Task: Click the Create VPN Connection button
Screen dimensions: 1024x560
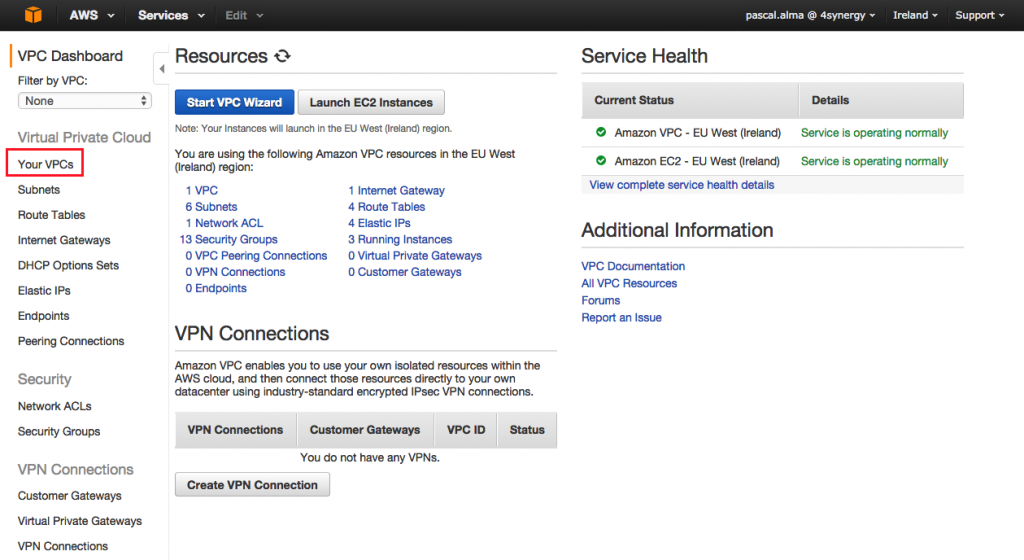Action: (252, 485)
